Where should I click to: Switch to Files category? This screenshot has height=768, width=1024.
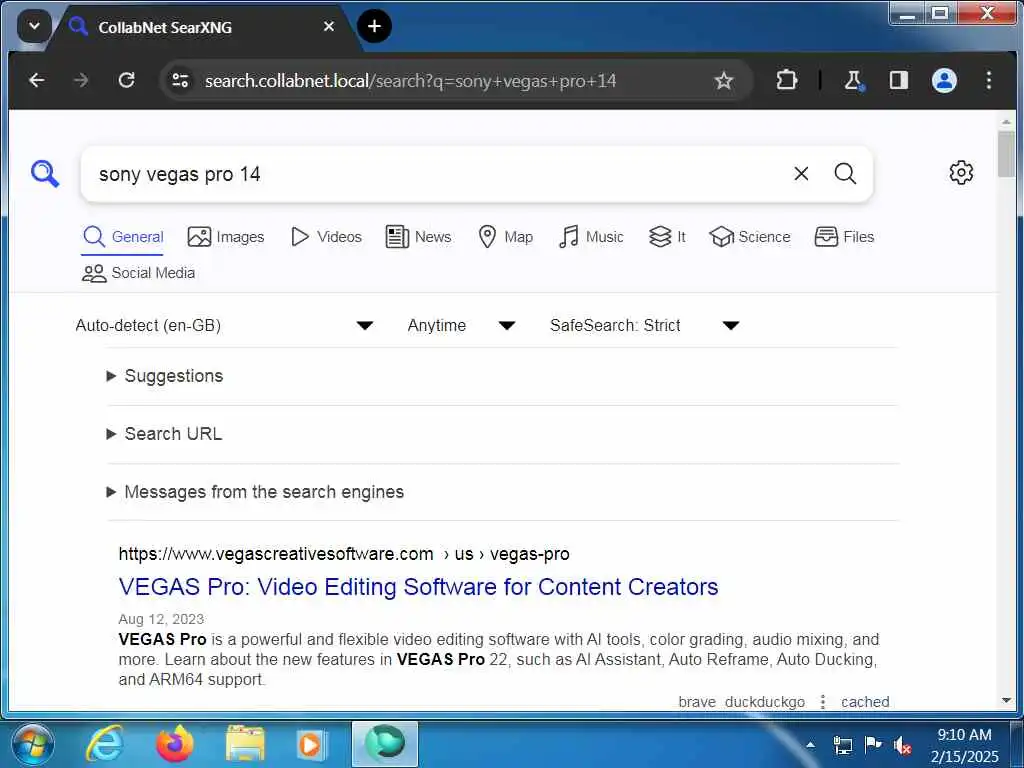point(844,237)
